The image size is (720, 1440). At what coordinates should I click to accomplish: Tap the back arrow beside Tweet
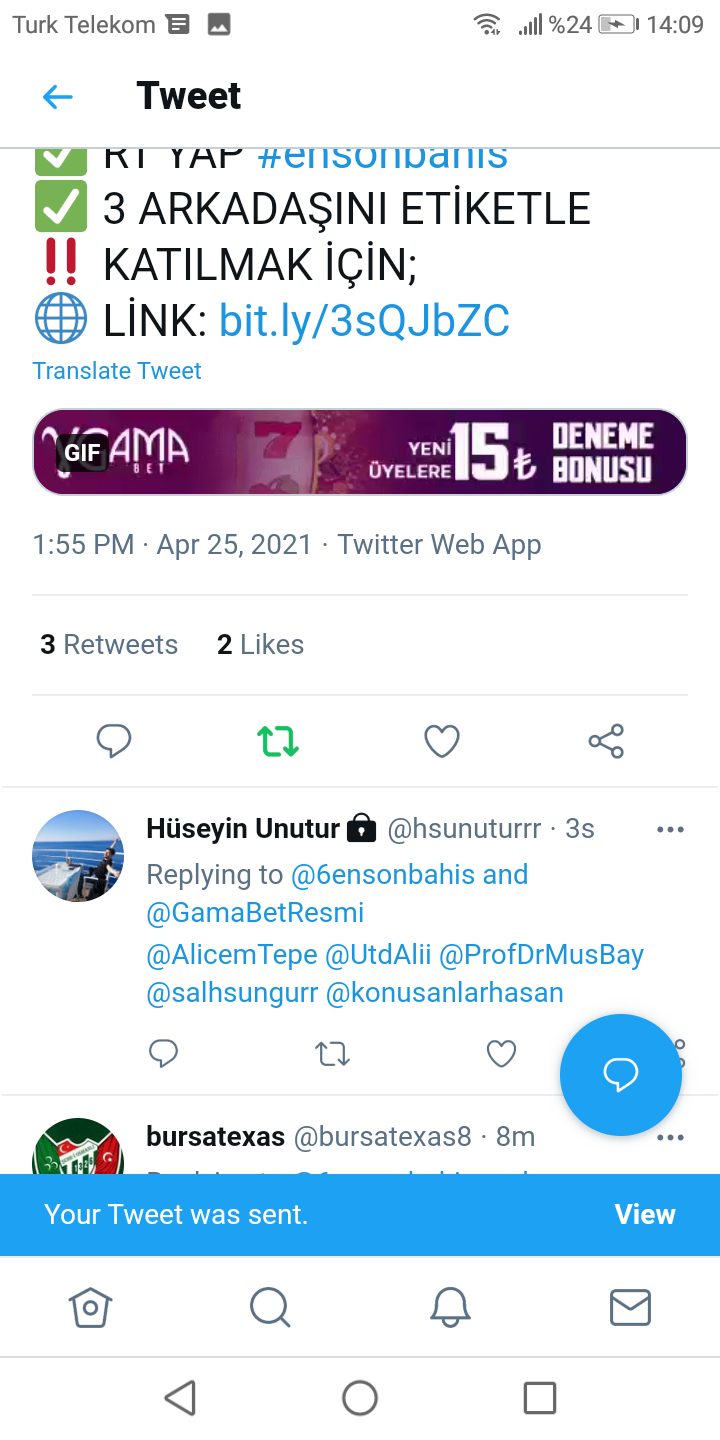point(58,97)
